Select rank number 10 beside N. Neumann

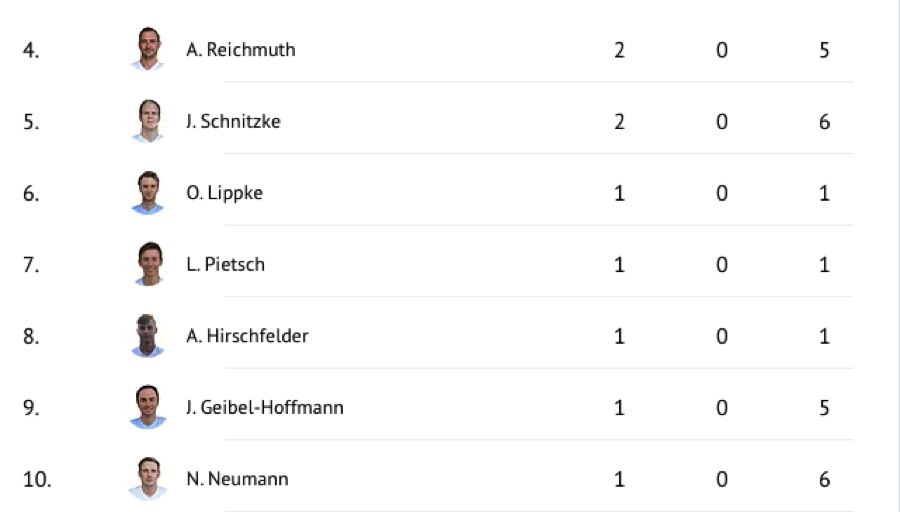pyautogui.click(x=36, y=479)
